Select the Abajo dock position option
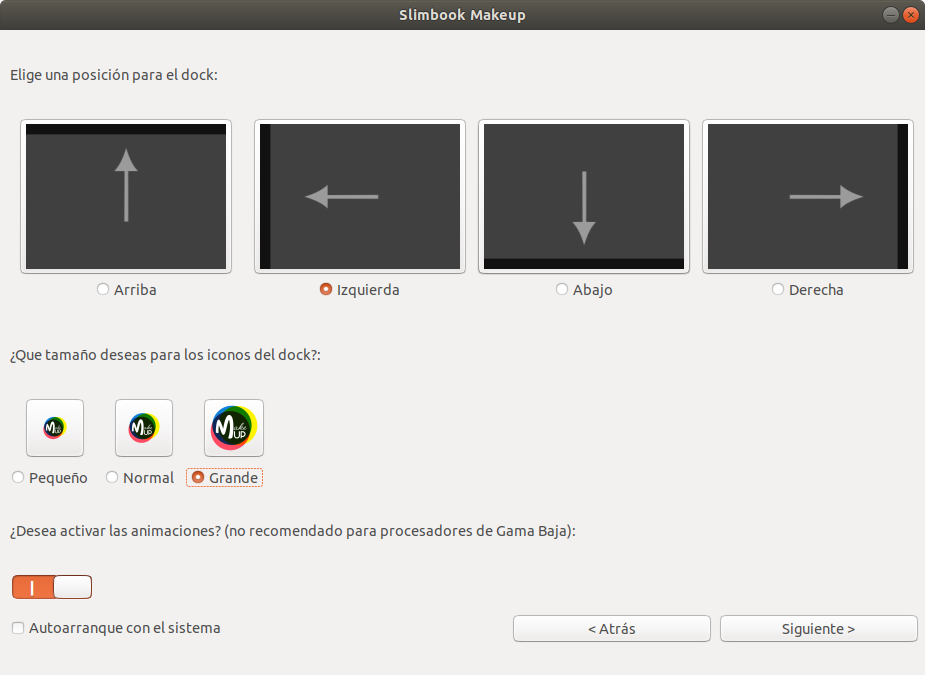 (562, 290)
